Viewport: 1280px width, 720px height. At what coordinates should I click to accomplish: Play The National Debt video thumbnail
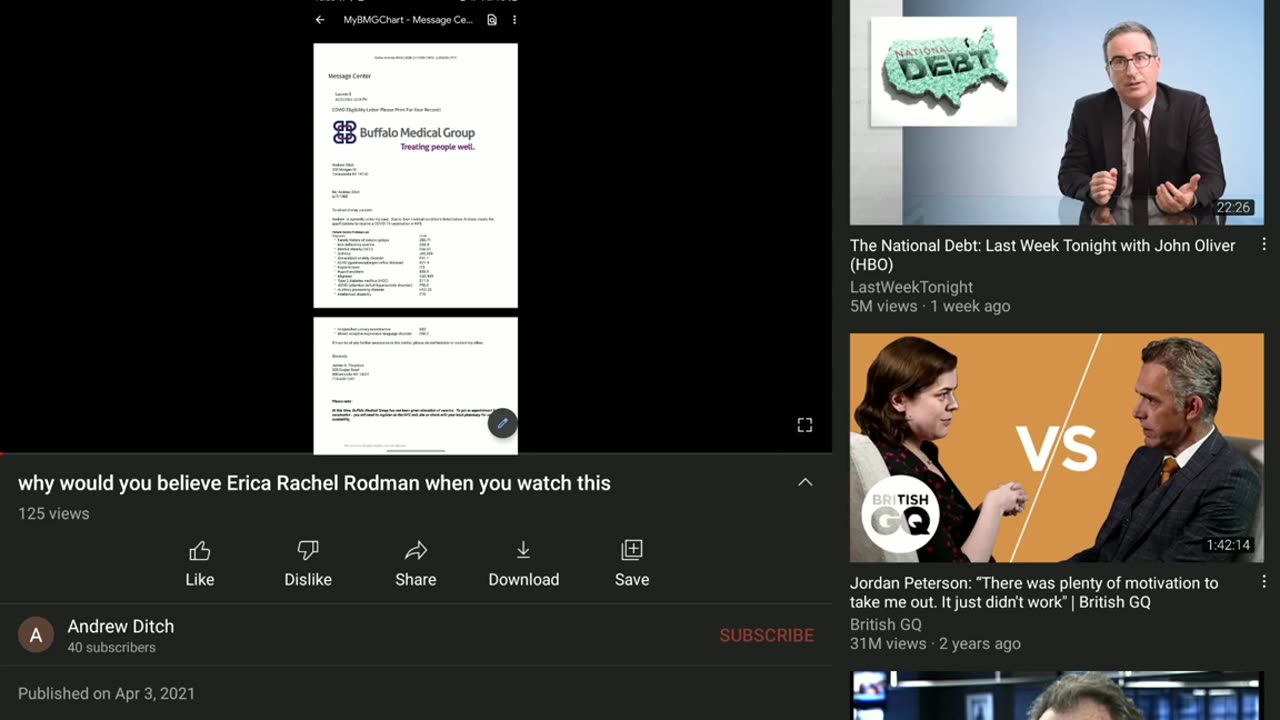[x=1057, y=113]
